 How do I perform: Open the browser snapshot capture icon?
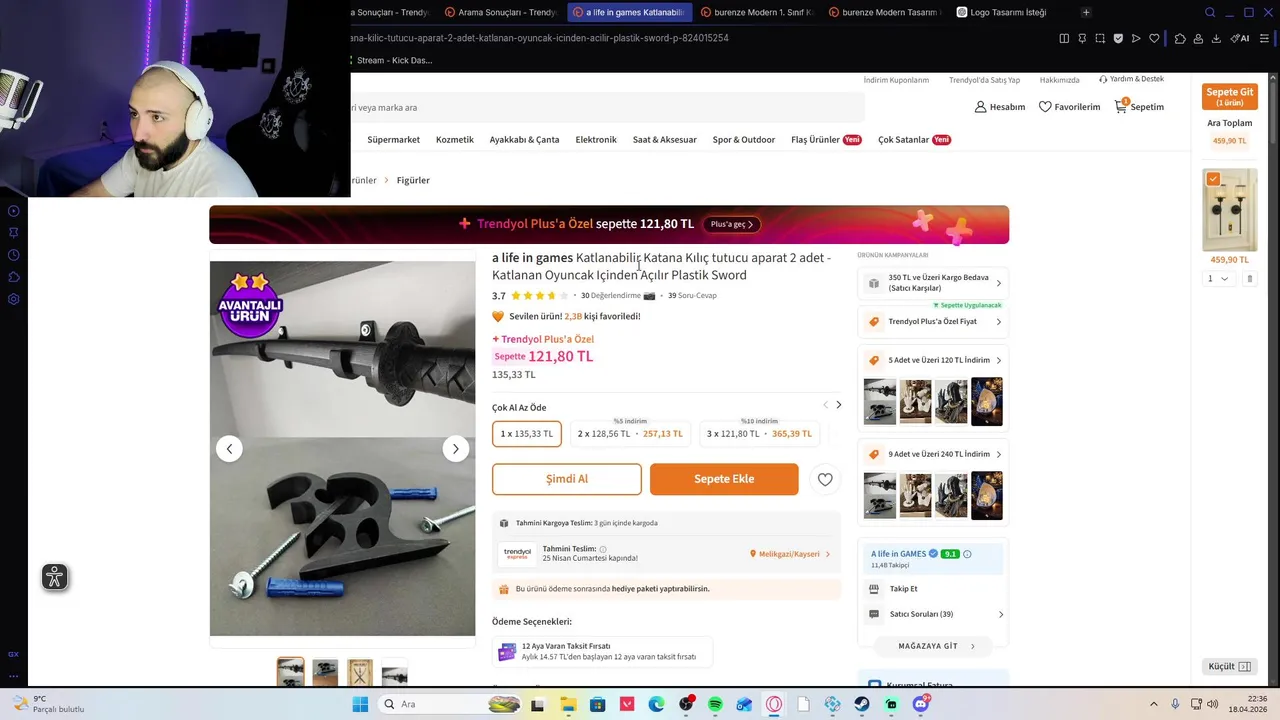[x=1100, y=38]
